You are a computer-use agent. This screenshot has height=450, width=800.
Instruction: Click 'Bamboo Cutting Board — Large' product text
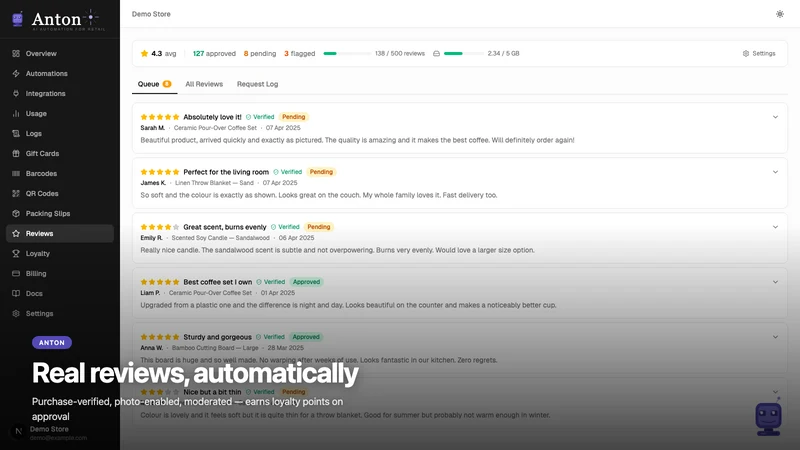215,348
